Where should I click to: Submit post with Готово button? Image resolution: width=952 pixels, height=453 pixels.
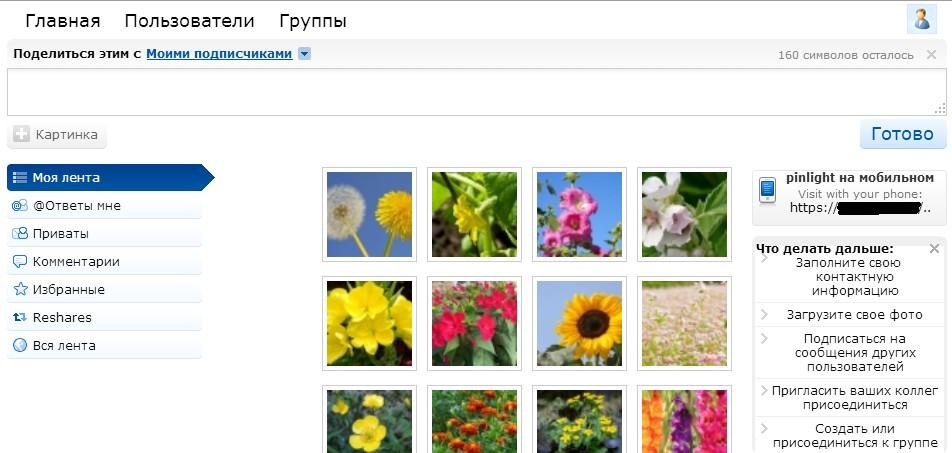coord(902,134)
